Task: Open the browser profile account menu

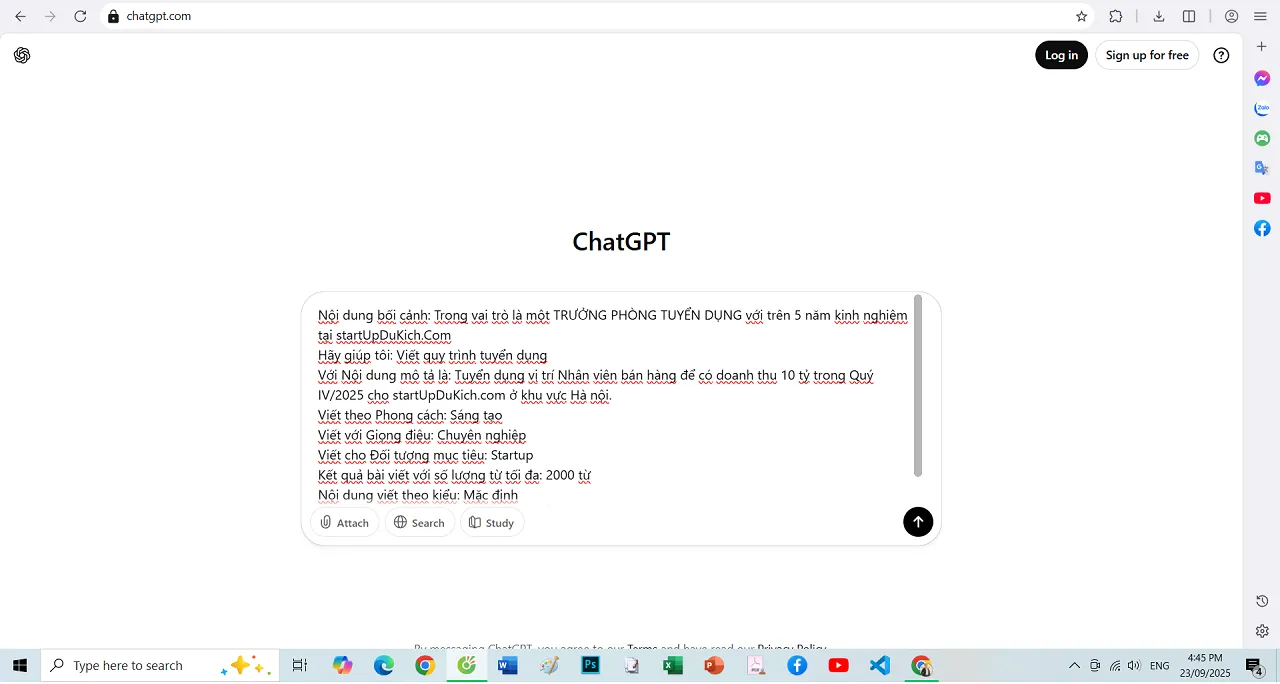Action: coord(1230,16)
